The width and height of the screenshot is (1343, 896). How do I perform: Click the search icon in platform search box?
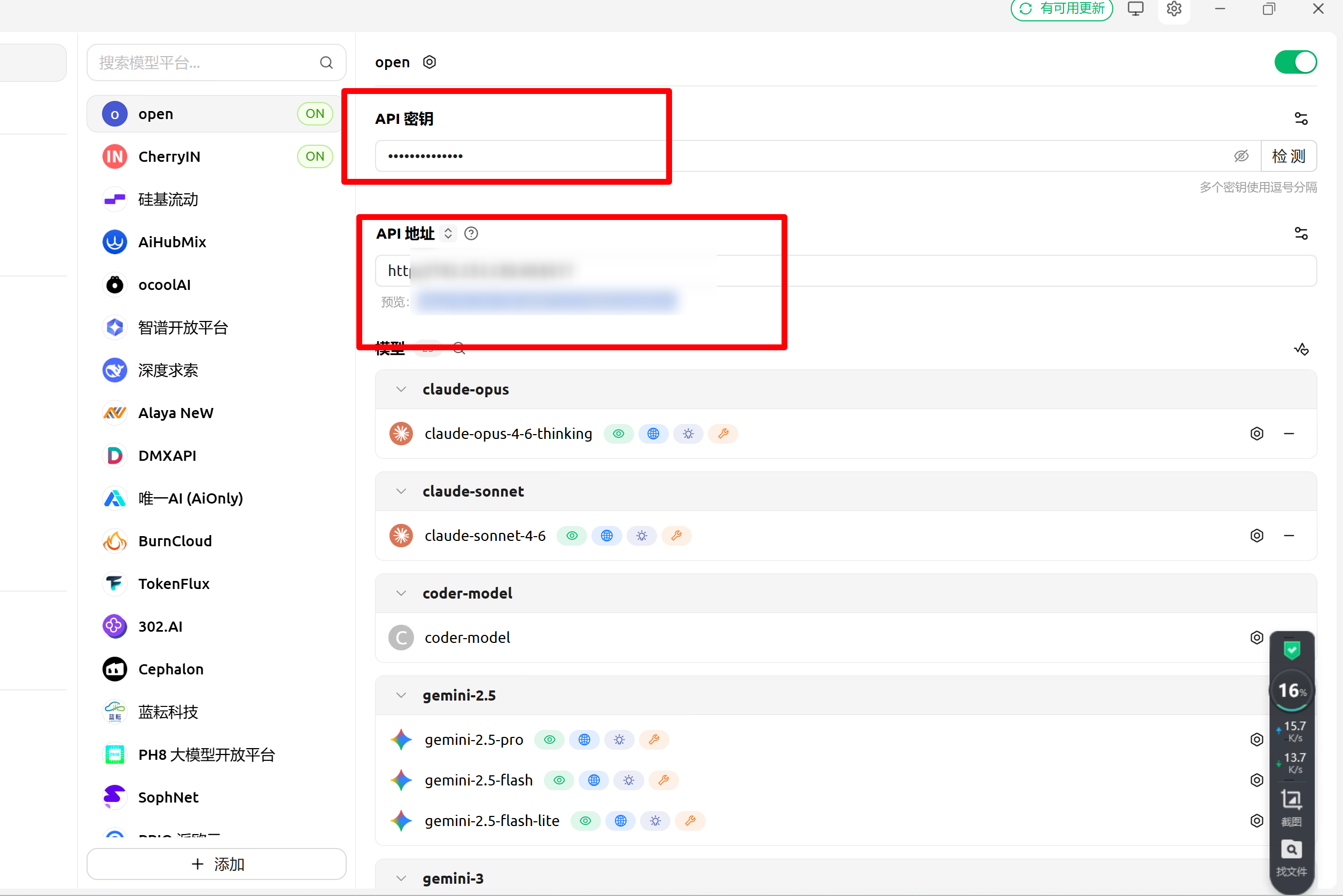(x=326, y=62)
